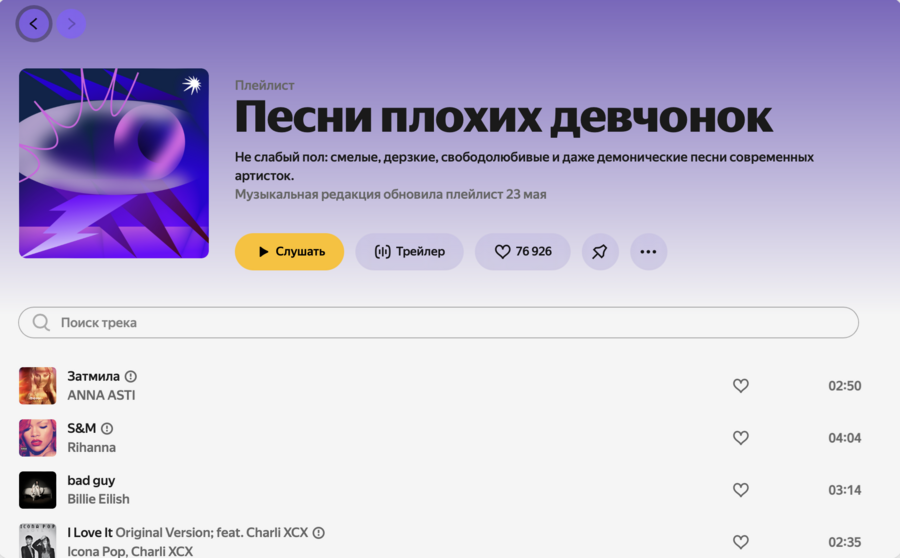Select the track title I Love It
900x558 pixels.
pyautogui.click(x=90, y=533)
